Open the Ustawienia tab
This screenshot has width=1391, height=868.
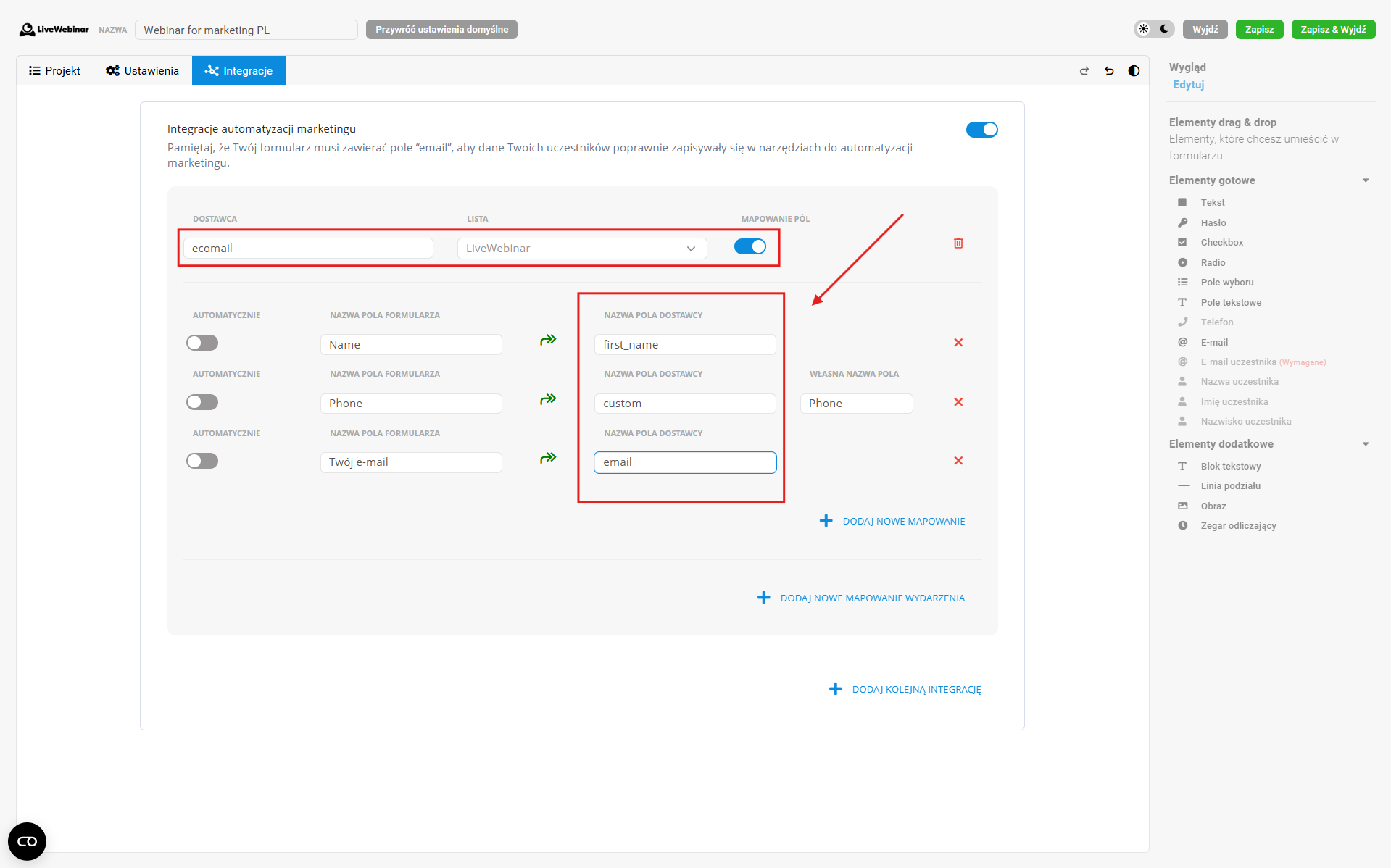[142, 71]
